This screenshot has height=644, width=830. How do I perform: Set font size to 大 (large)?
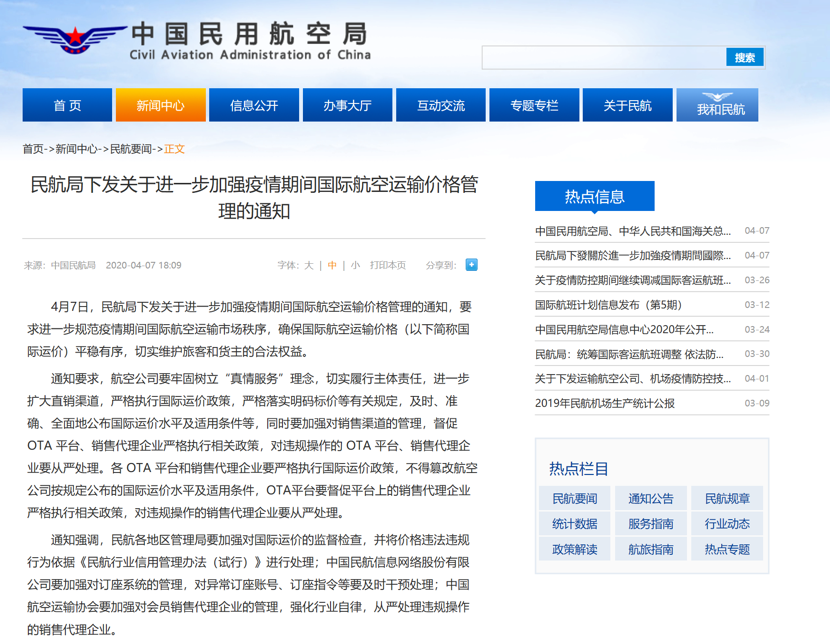point(309,266)
